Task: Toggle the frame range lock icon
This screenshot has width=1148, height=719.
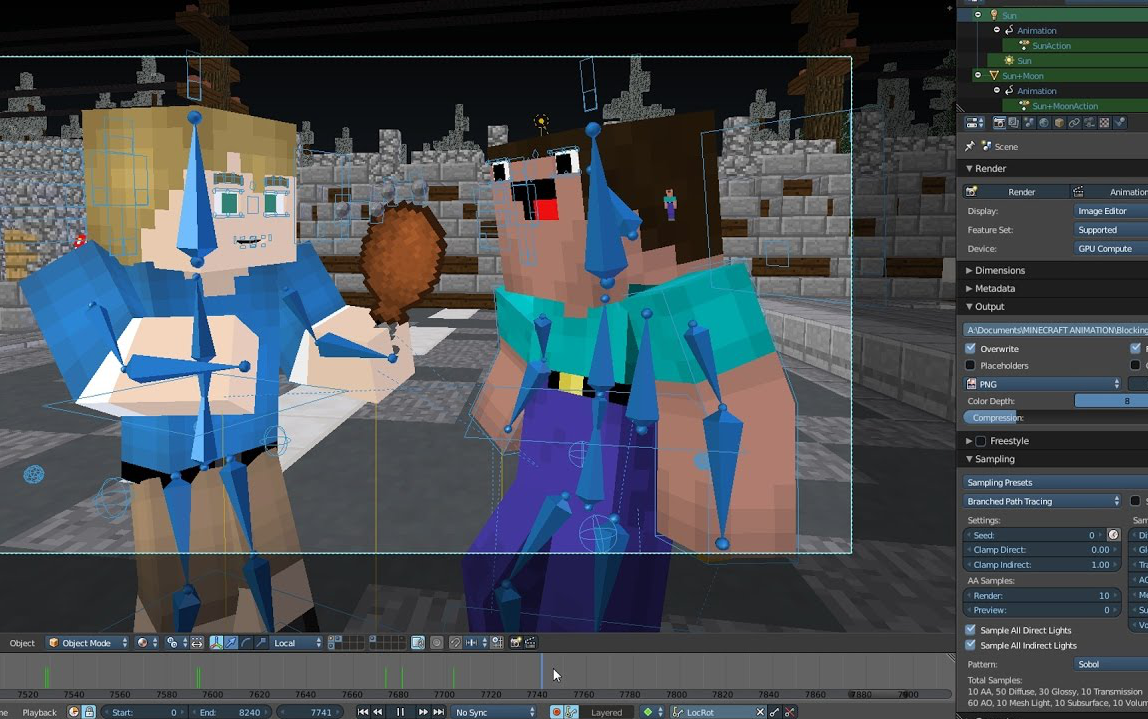Action: pyautogui.click(x=89, y=712)
